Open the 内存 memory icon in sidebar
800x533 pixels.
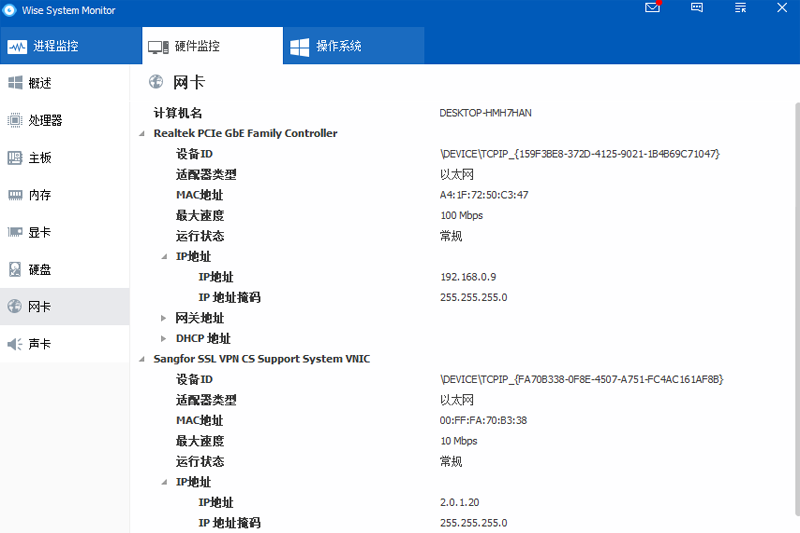(15, 195)
